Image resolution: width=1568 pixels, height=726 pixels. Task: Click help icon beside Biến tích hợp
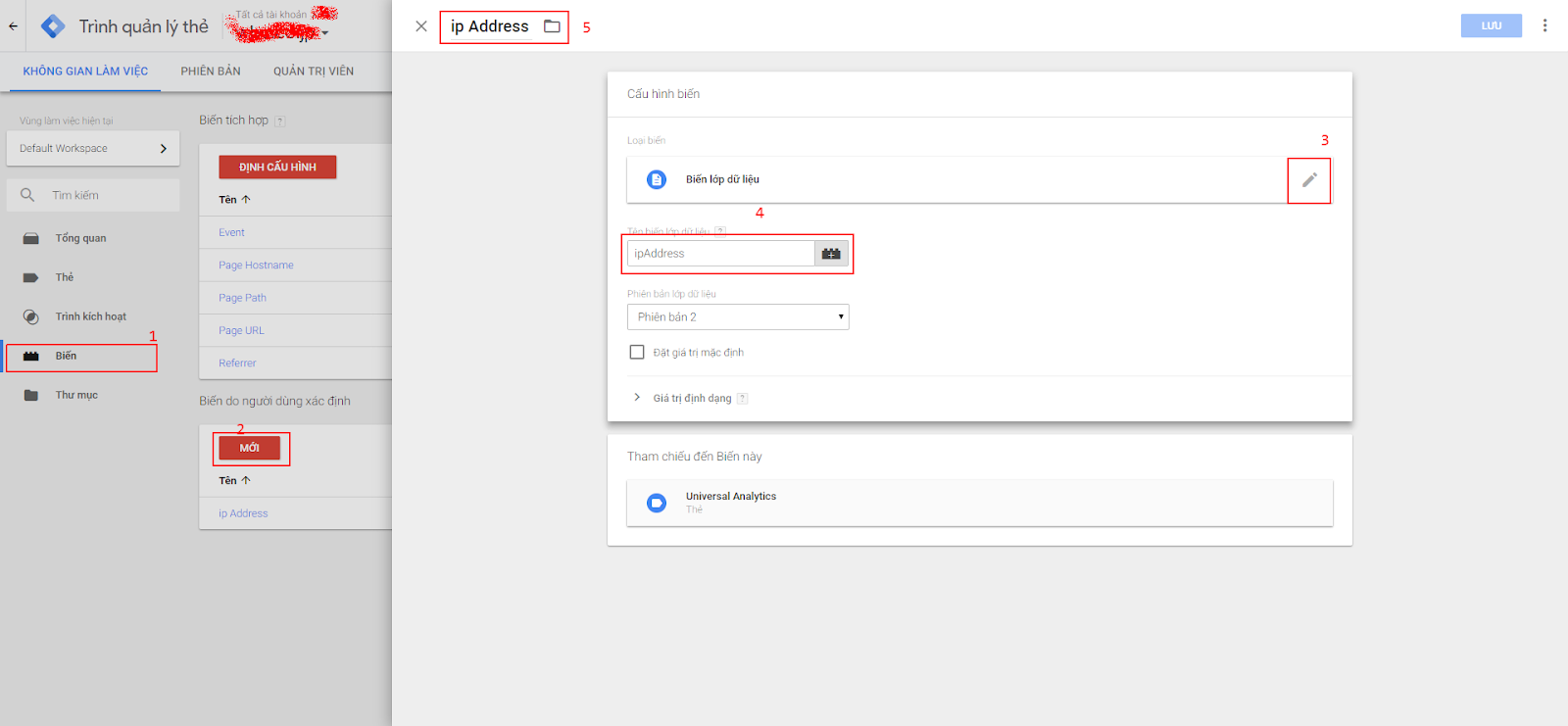click(280, 121)
